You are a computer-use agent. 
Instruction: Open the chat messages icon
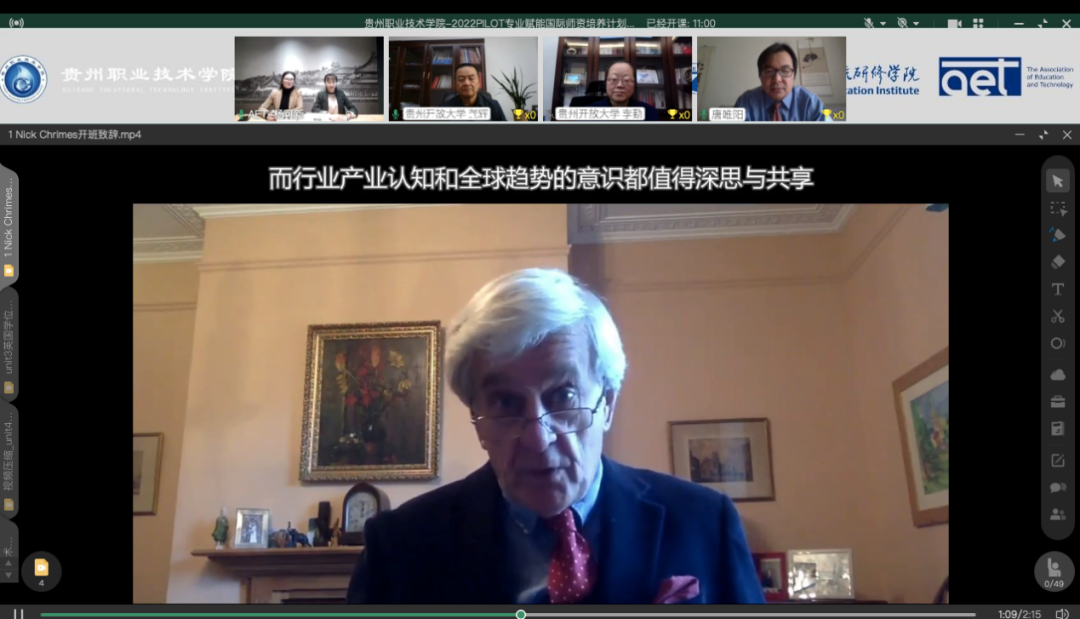pyautogui.click(x=1057, y=487)
